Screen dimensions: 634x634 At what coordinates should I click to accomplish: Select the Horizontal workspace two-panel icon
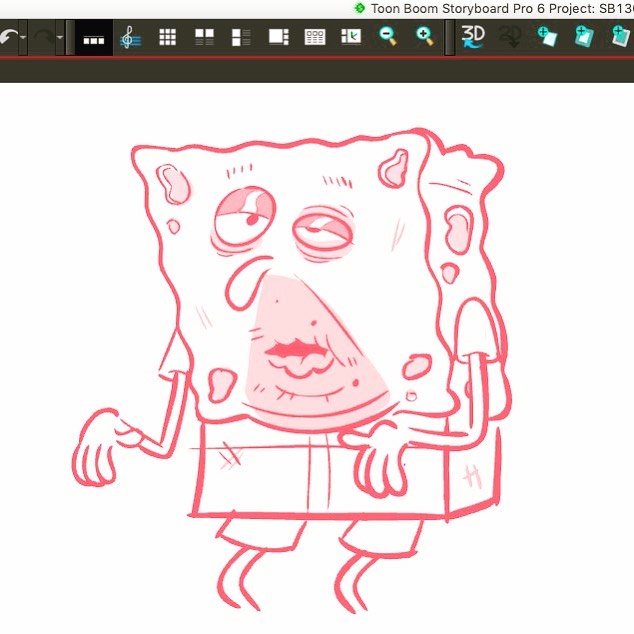coord(204,37)
